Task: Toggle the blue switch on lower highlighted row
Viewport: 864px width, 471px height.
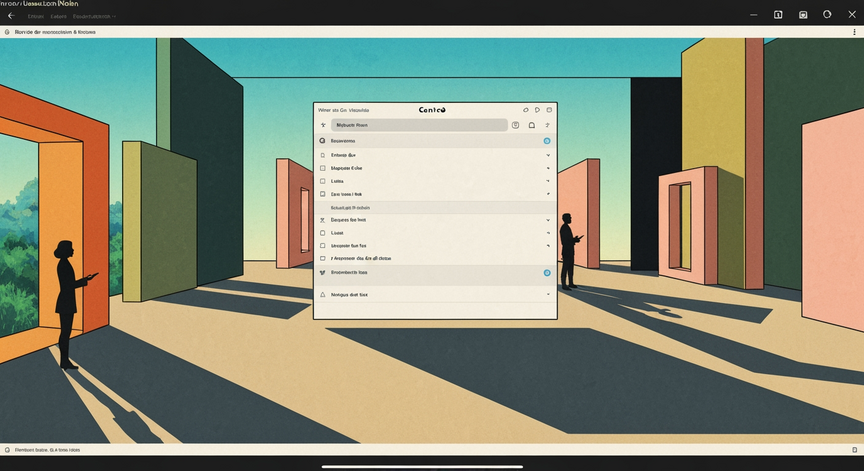Action: pos(547,273)
